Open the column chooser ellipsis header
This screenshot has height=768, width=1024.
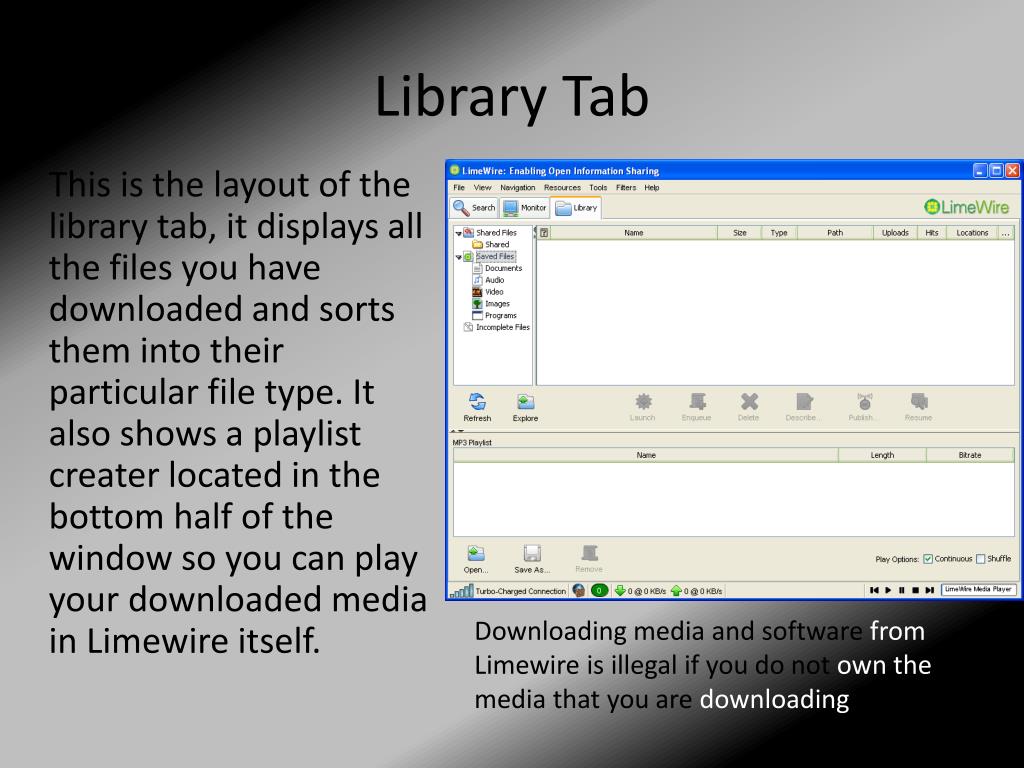[x=1006, y=232]
